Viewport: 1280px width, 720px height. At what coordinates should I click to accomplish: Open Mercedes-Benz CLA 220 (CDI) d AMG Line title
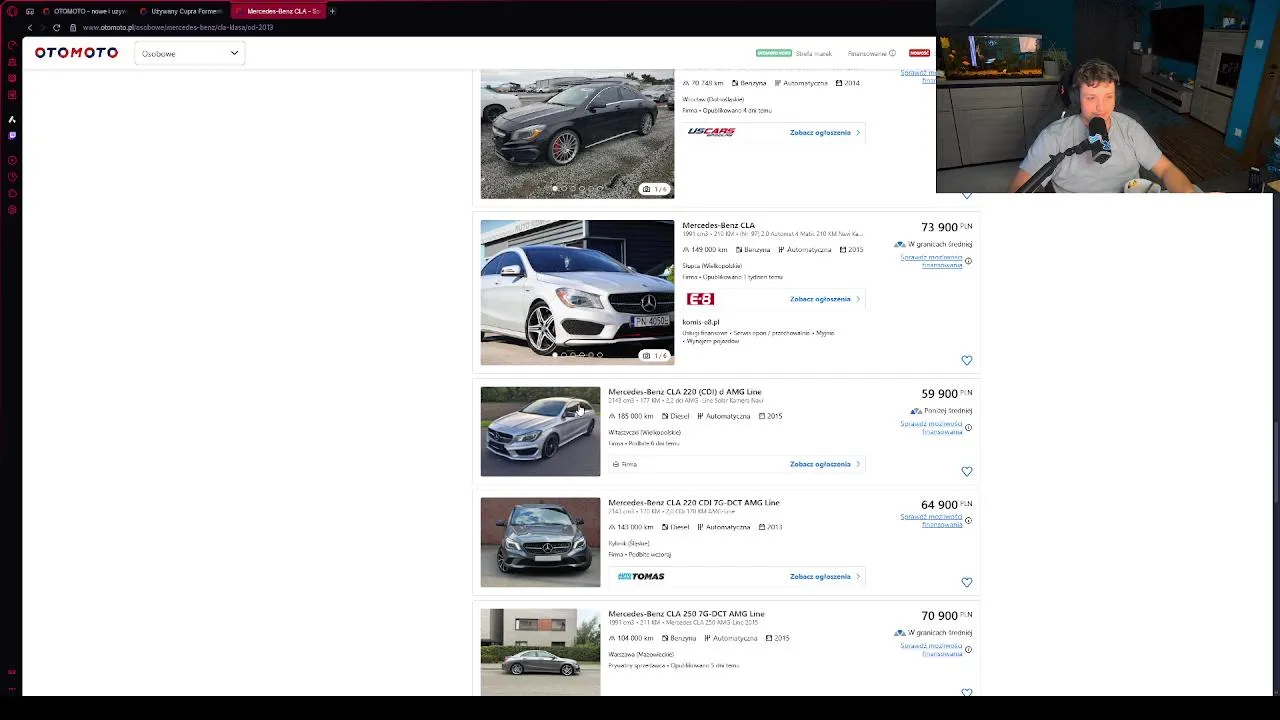click(684, 392)
